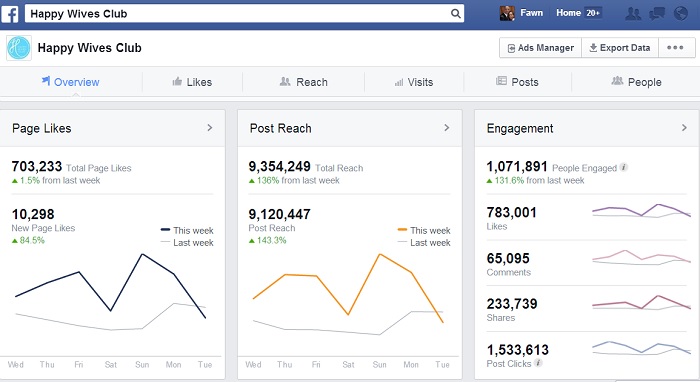Click the 131.6% from last week text

click(535, 181)
